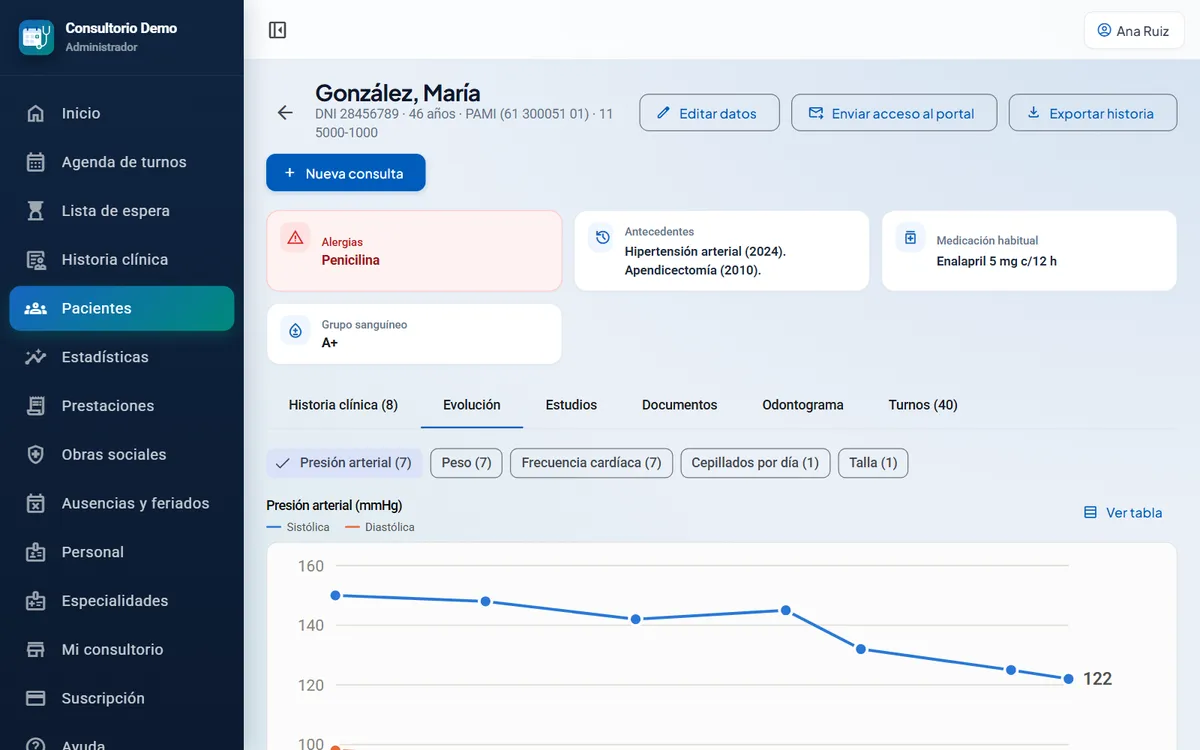
Task: Open the Ana Ruiz user menu
Action: (x=1134, y=31)
